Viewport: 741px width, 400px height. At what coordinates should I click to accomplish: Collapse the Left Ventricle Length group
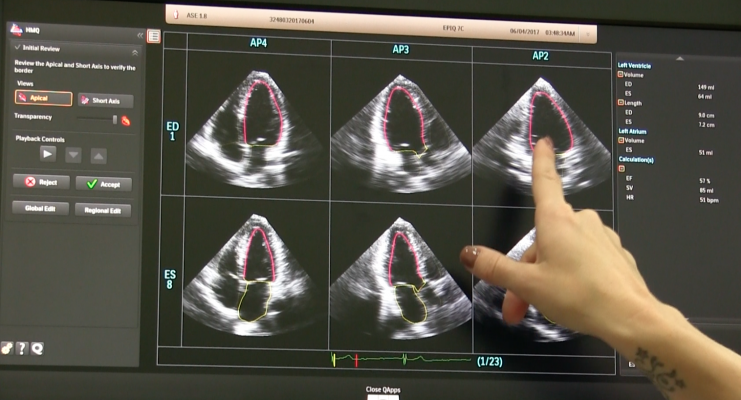(x=621, y=103)
